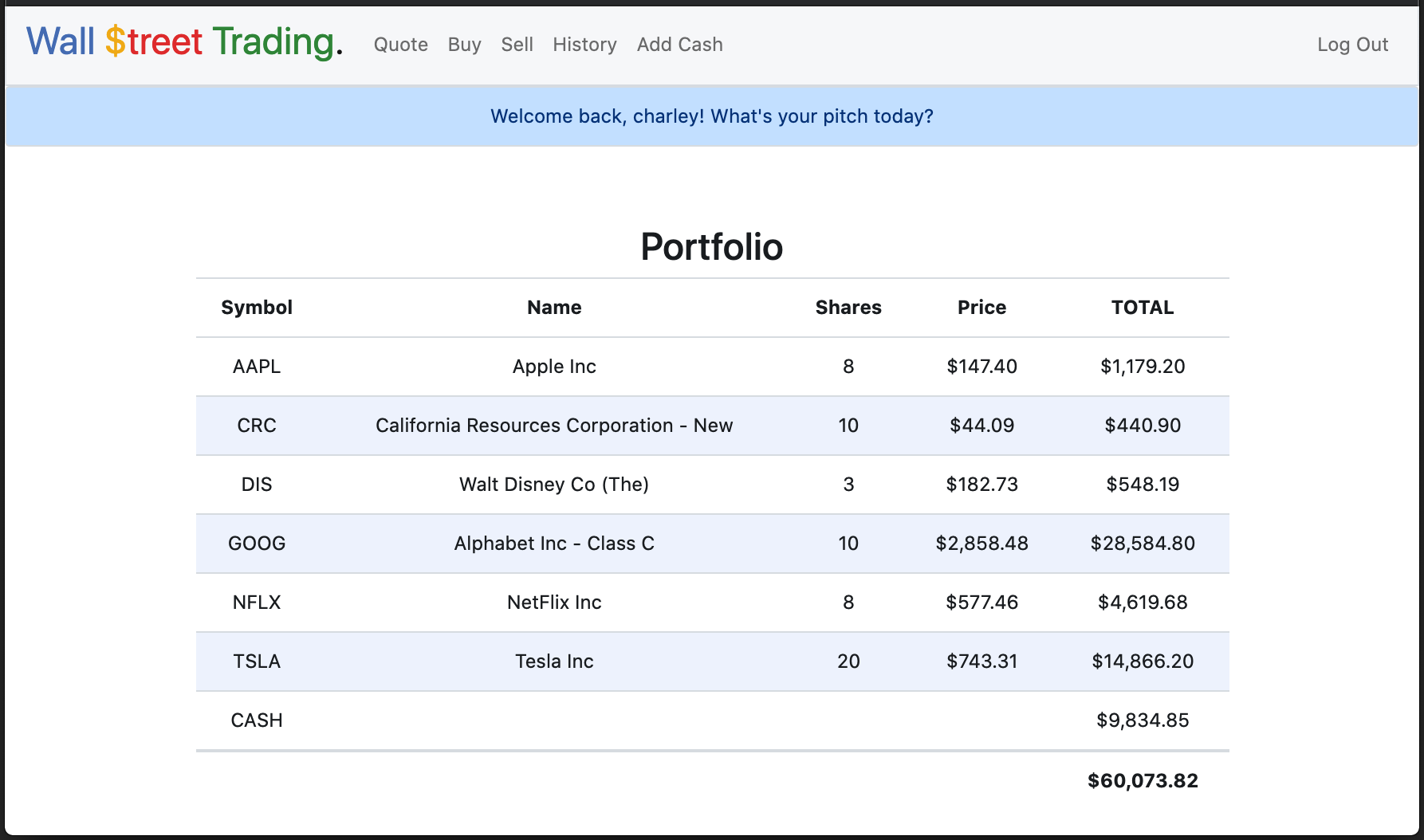Click the TSLA shares value 20
1424x840 pixels.
(x=848, y=661)
